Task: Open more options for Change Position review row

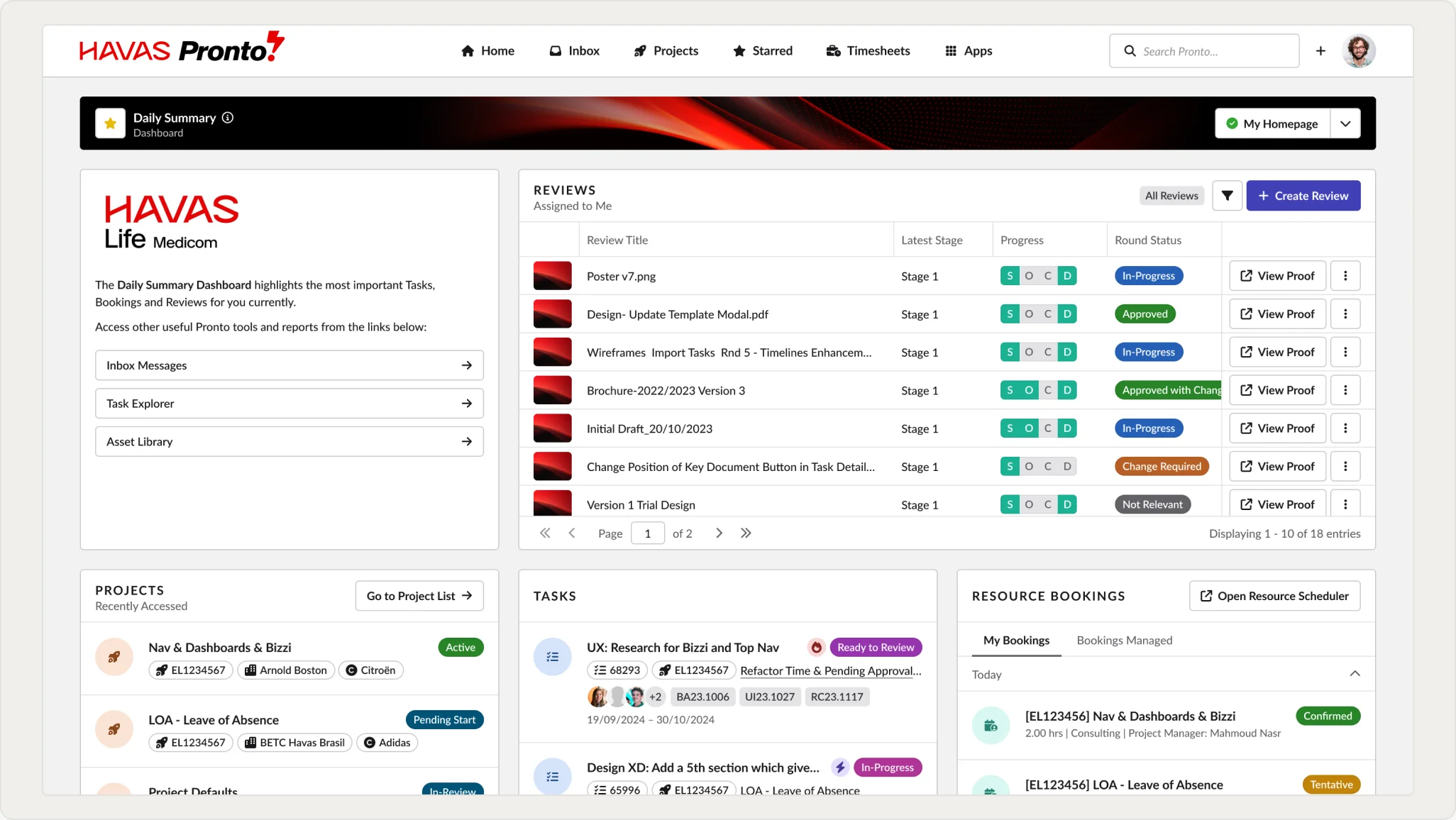Action: click(1345, 467)
